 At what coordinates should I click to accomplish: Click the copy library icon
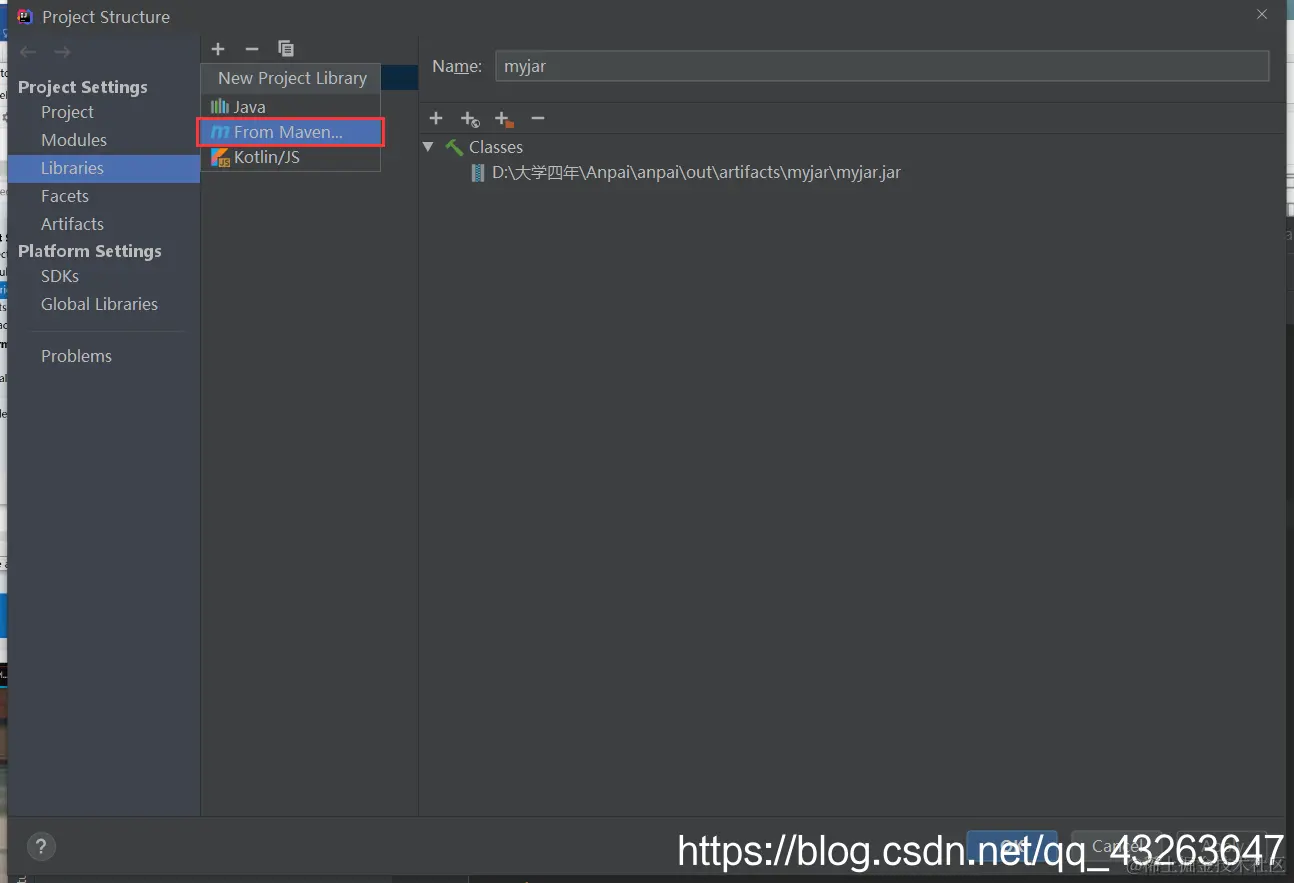[286, 49]
